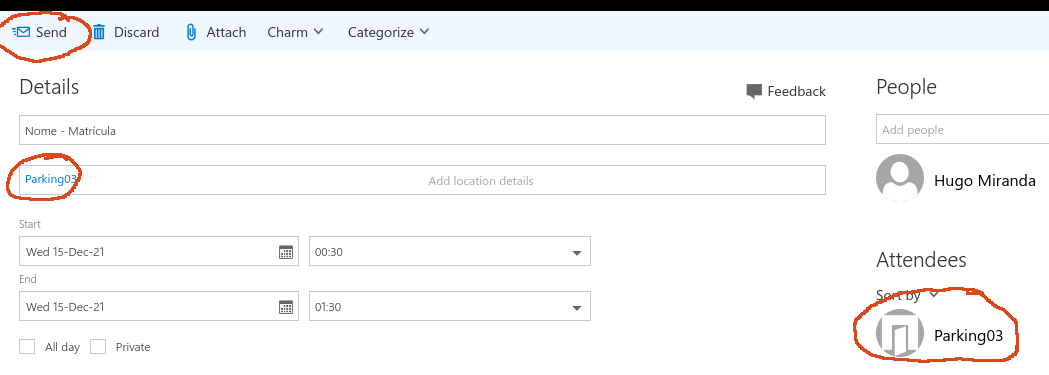
Task: Click the Add people field
Action: coord(962,130)
